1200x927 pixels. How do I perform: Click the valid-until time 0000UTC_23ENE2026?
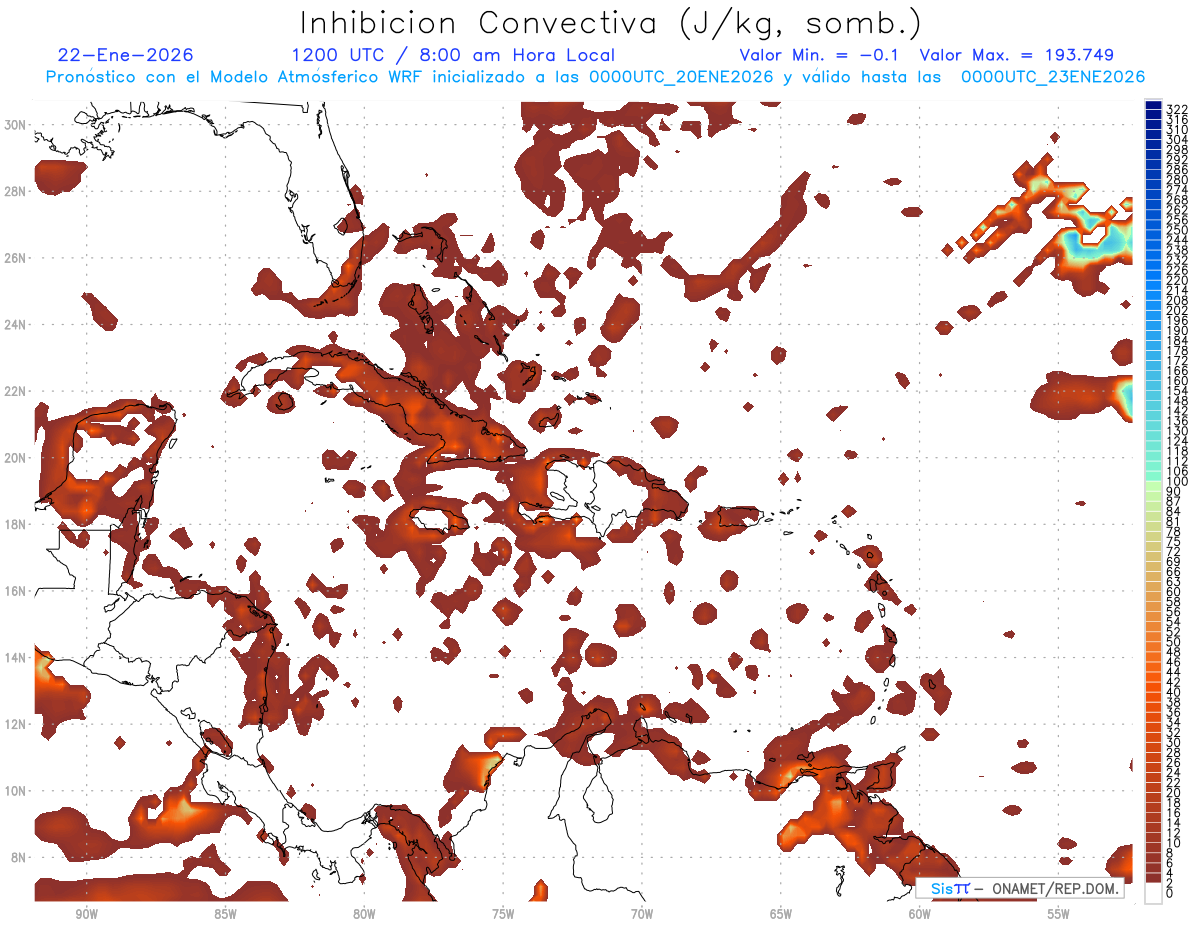click(x=1053, y=77)
